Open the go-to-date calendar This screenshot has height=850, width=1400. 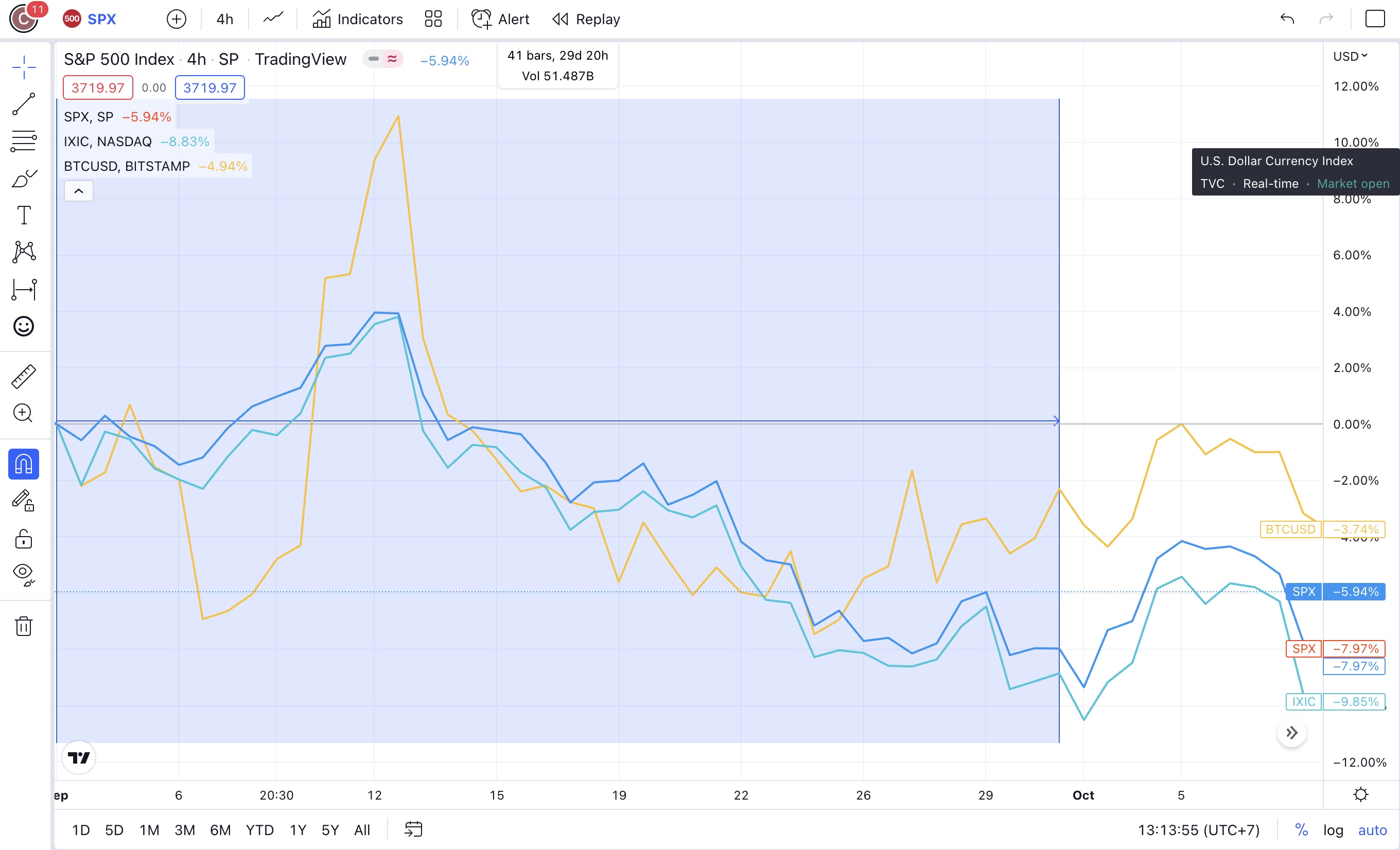click(413, 829)
